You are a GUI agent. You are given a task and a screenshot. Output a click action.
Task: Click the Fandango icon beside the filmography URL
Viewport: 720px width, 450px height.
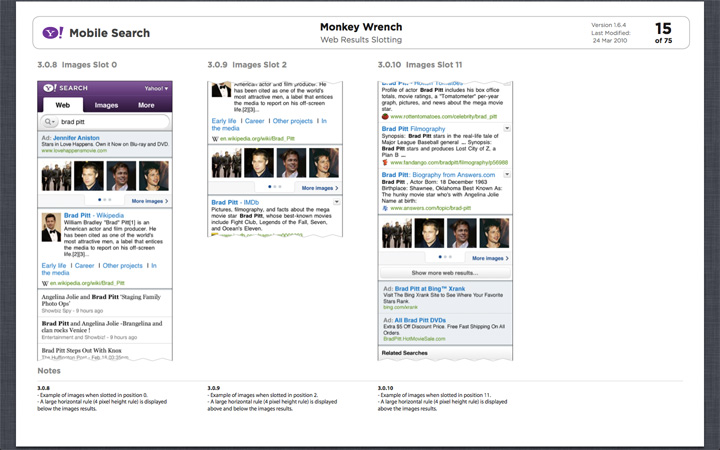(x=385, y=161)
